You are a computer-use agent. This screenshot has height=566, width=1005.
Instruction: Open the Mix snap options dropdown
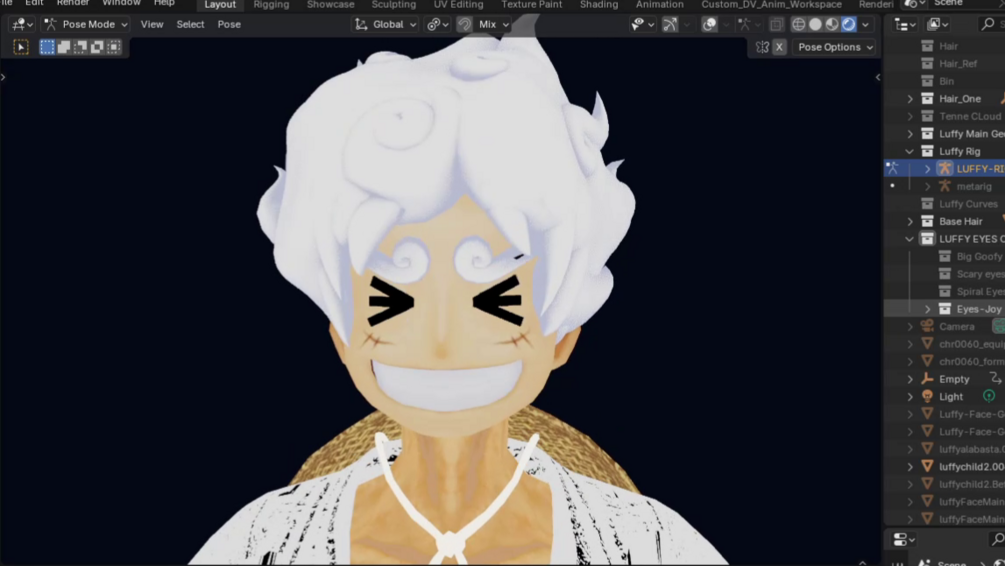click(494, 24)
